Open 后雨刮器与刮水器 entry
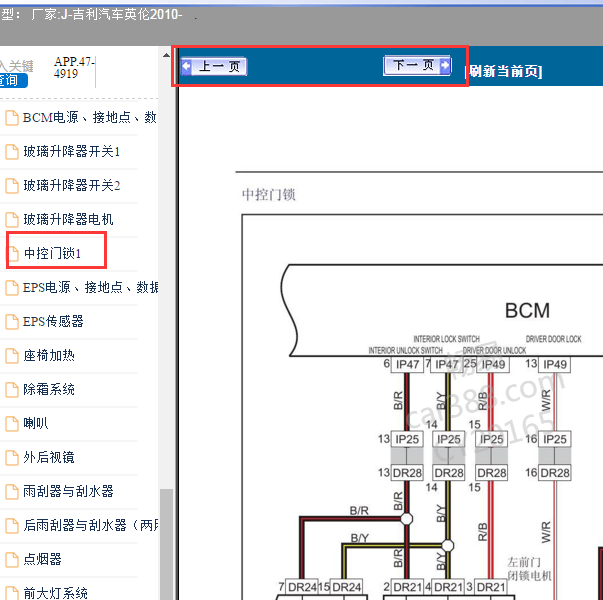The height and width of the screenshot is (600, 603). pyautogui.click(x=90, y=525)
